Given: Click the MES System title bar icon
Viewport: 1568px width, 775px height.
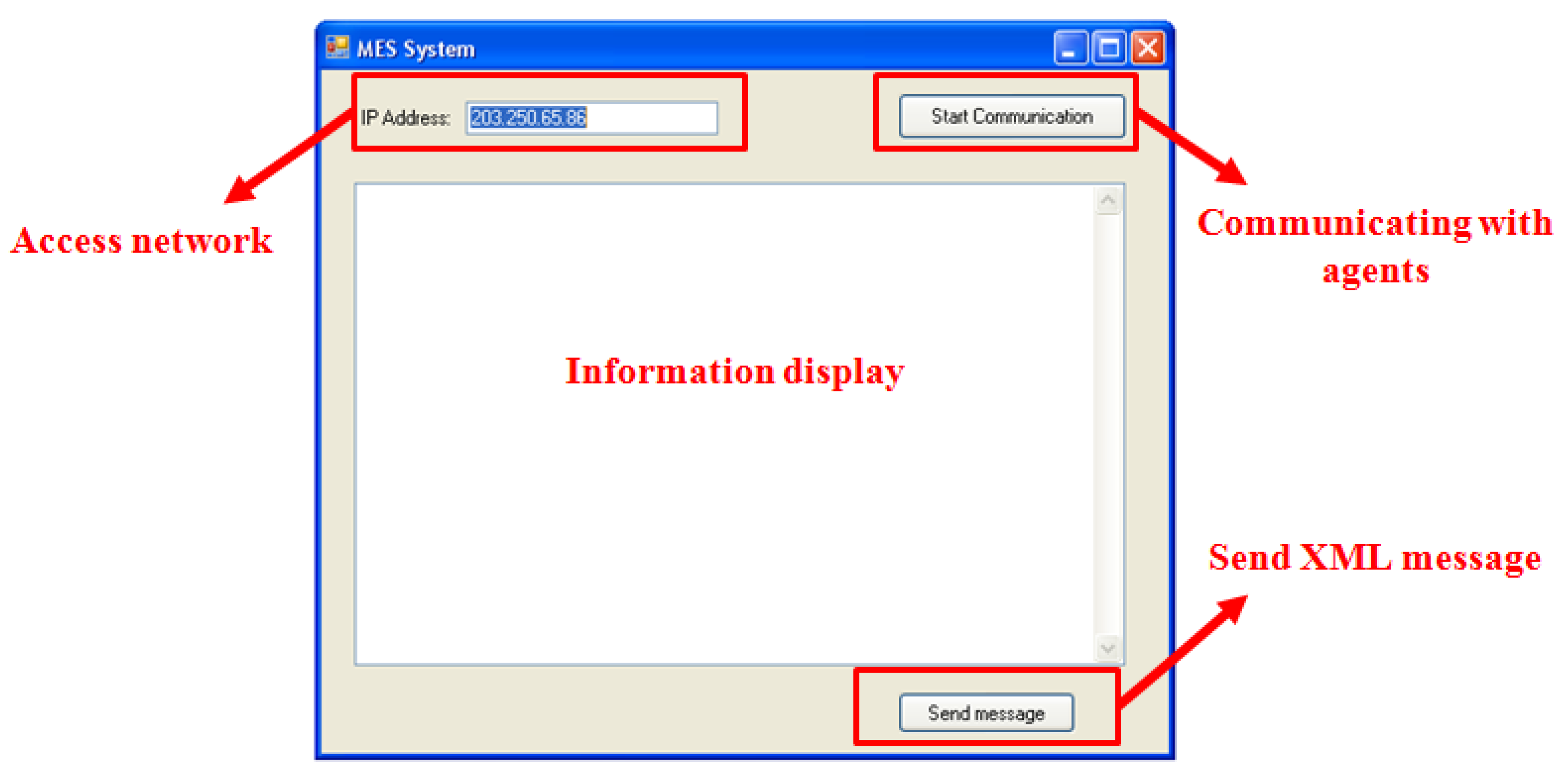Looking at the screenshot, I should (337, 47).
